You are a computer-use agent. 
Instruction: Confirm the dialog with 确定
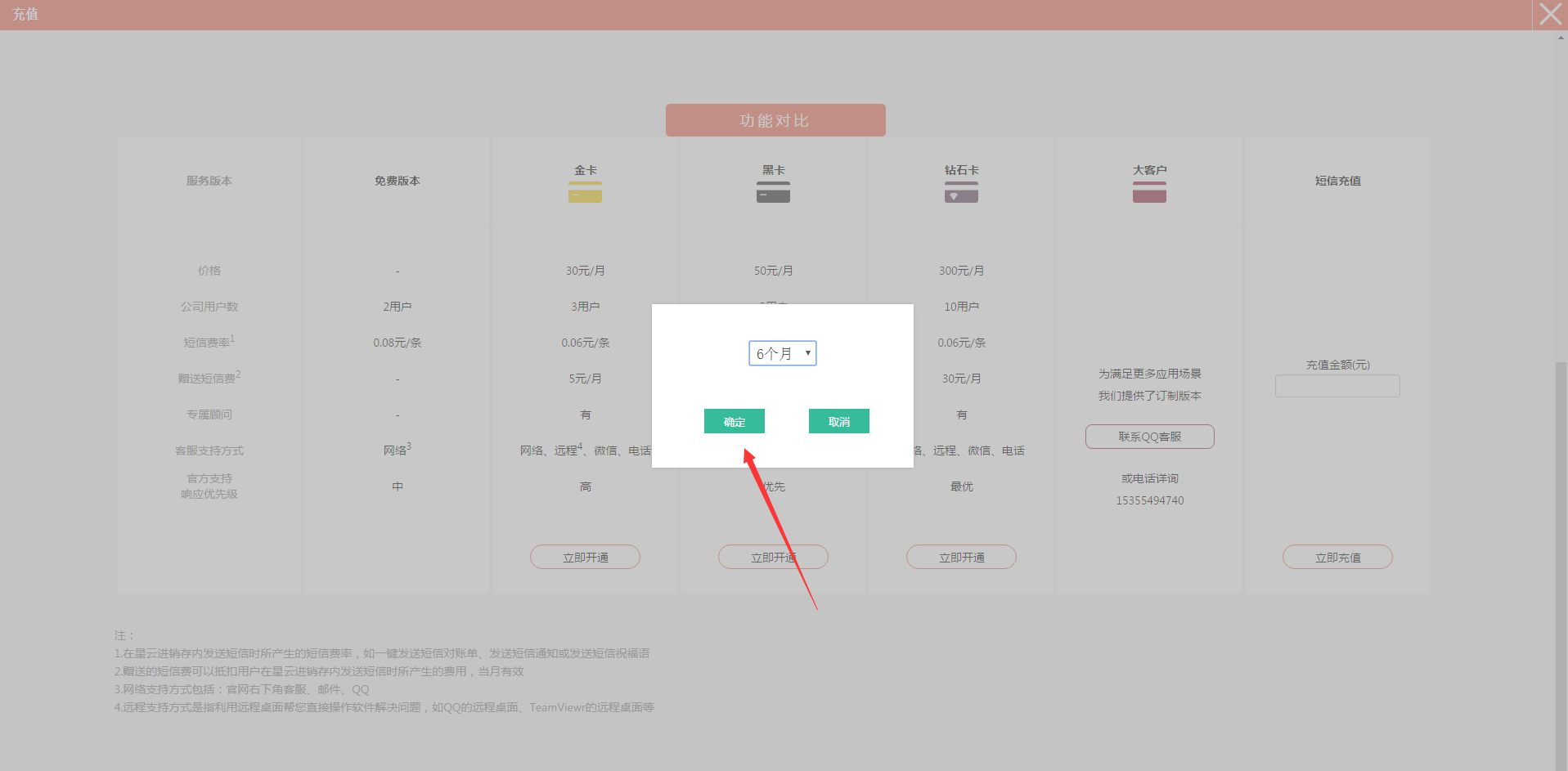734,421
